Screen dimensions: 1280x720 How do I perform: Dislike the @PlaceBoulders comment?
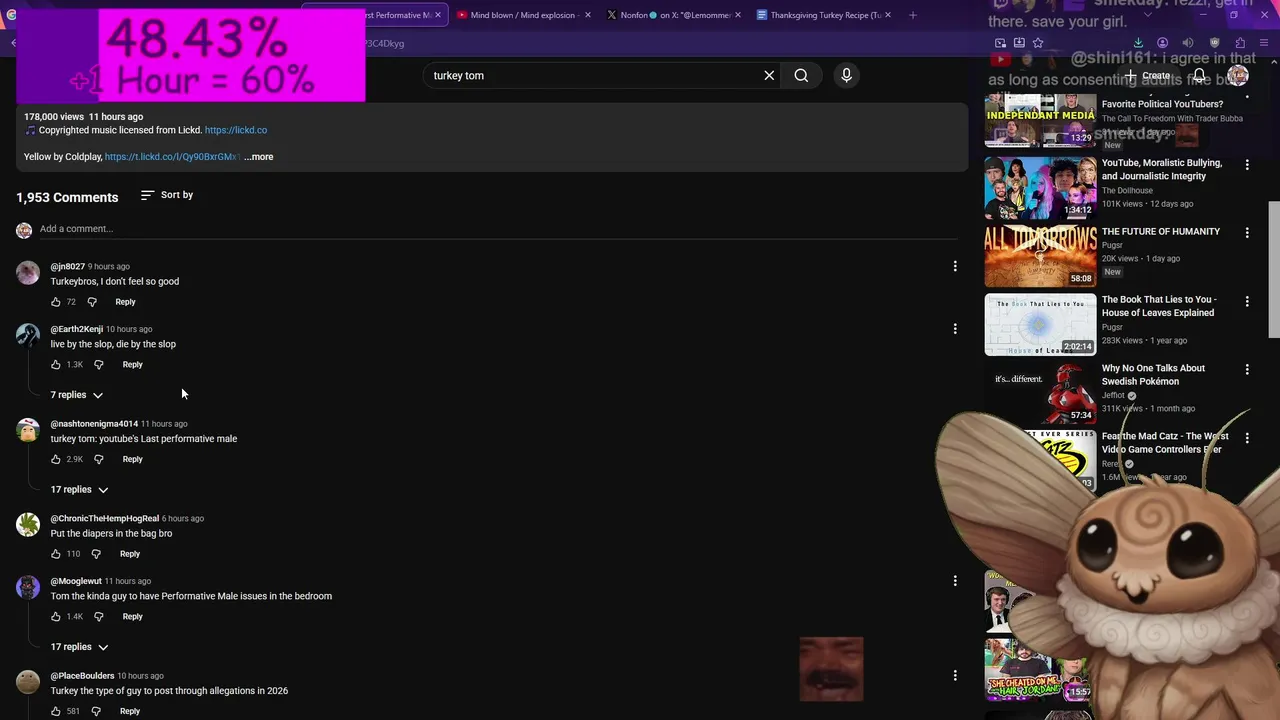[96, 711]
